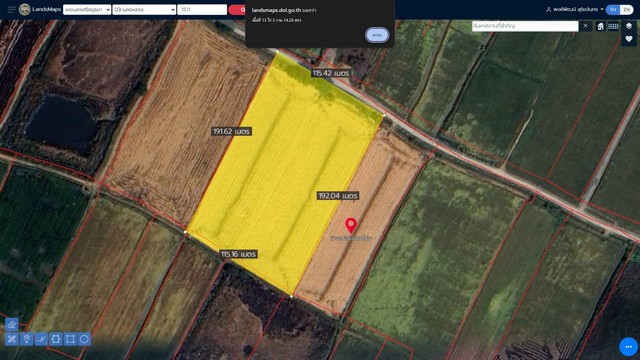Open the map layers panel
This screenshot has height=360, width=640.
[629, 26]
